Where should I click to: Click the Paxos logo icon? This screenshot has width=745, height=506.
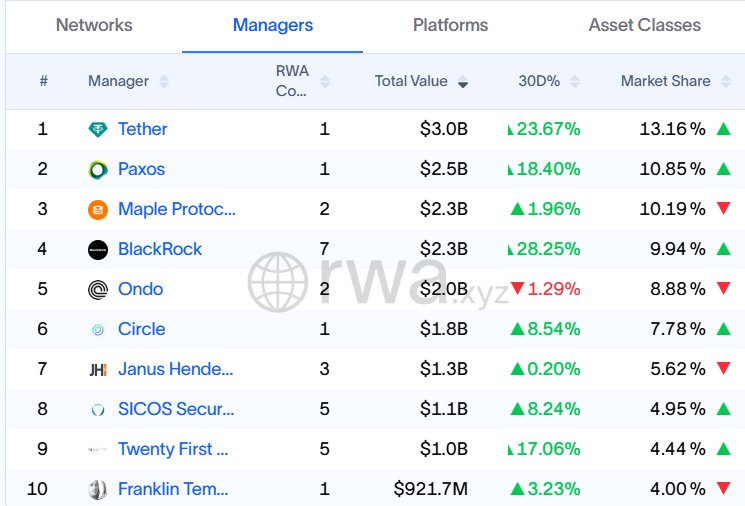(x=98, y=169)
